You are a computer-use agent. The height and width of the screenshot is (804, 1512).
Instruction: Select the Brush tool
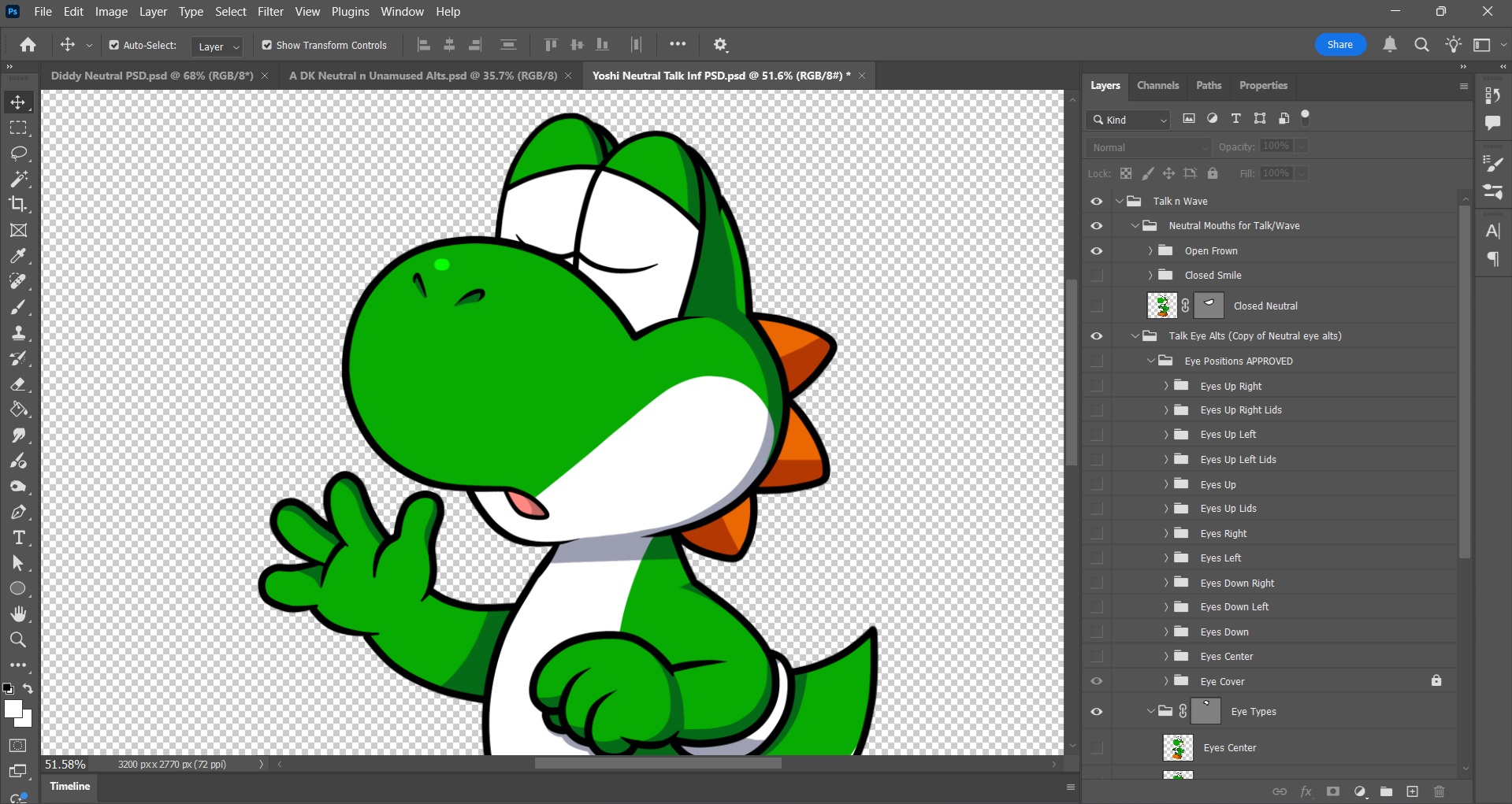18,307
